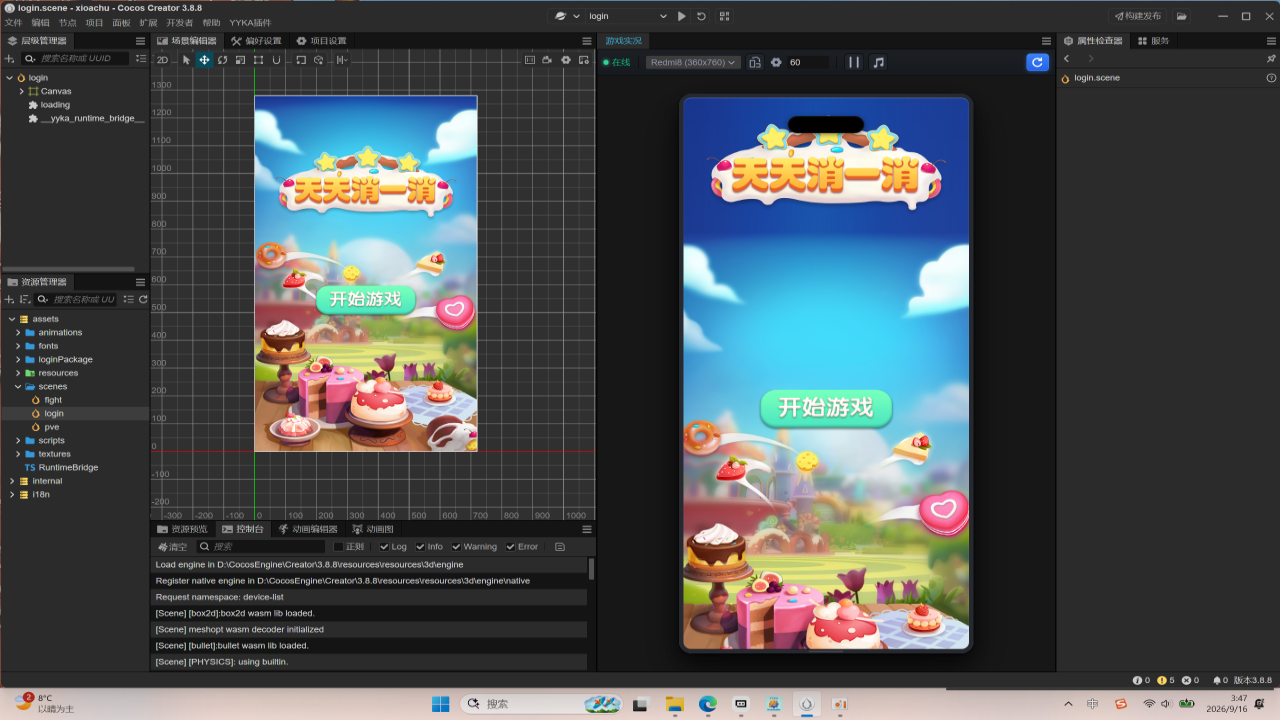Open the 开发者 menu
The height and width of the screenshot is (720, 1280).
click(x=180, y=22)
